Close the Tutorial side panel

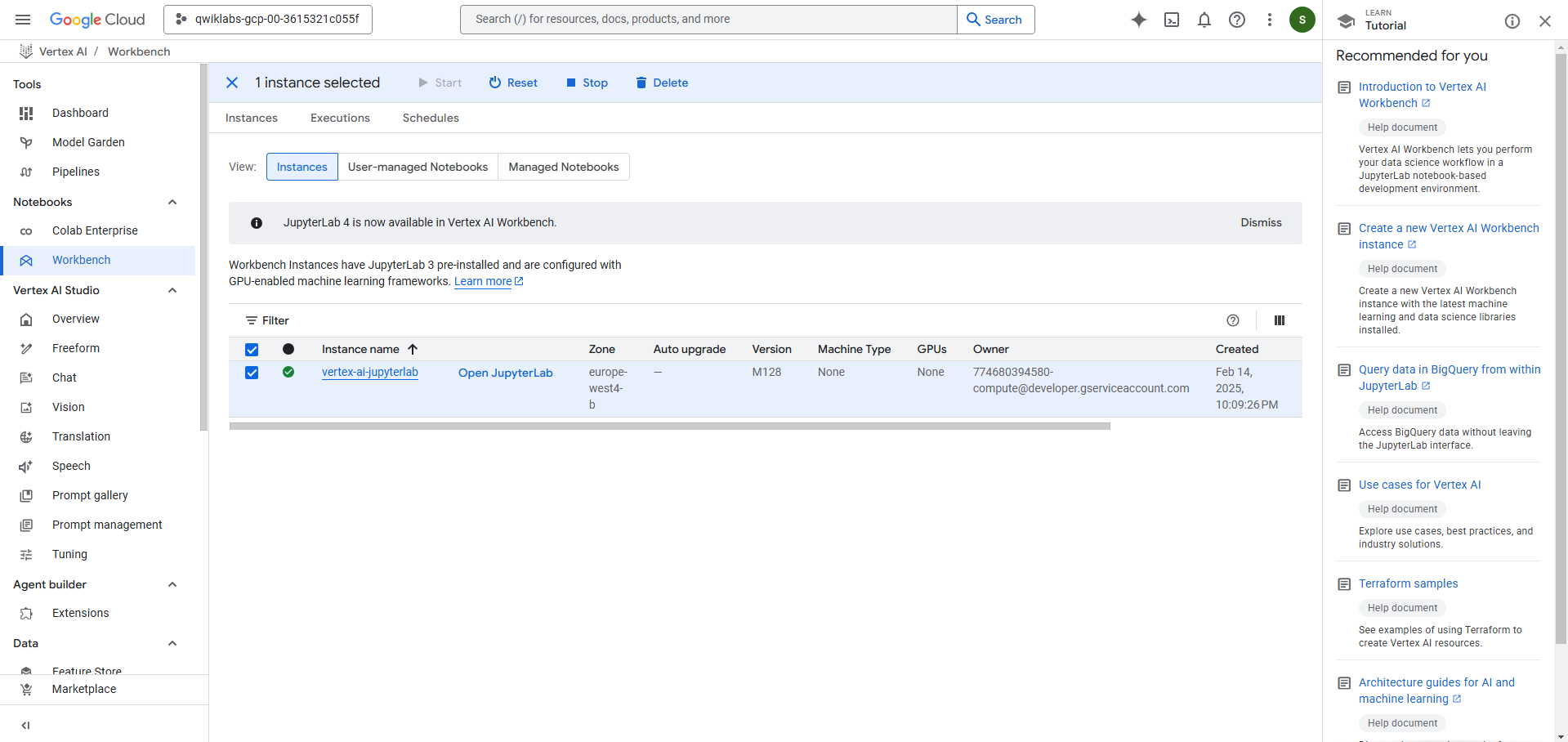pos(1545,21)
